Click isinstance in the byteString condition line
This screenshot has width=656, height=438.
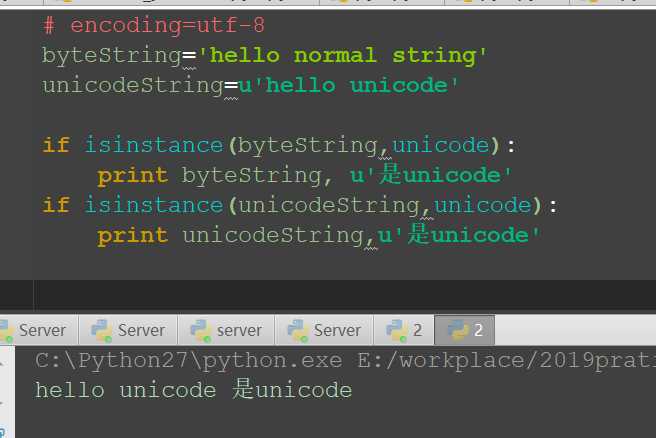tap(154, 145)
